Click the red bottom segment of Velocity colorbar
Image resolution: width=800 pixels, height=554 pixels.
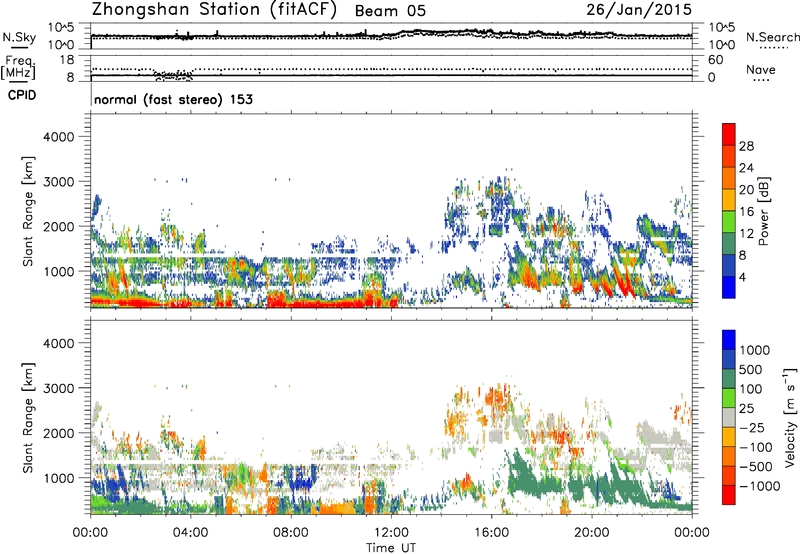tap(729, 495)
